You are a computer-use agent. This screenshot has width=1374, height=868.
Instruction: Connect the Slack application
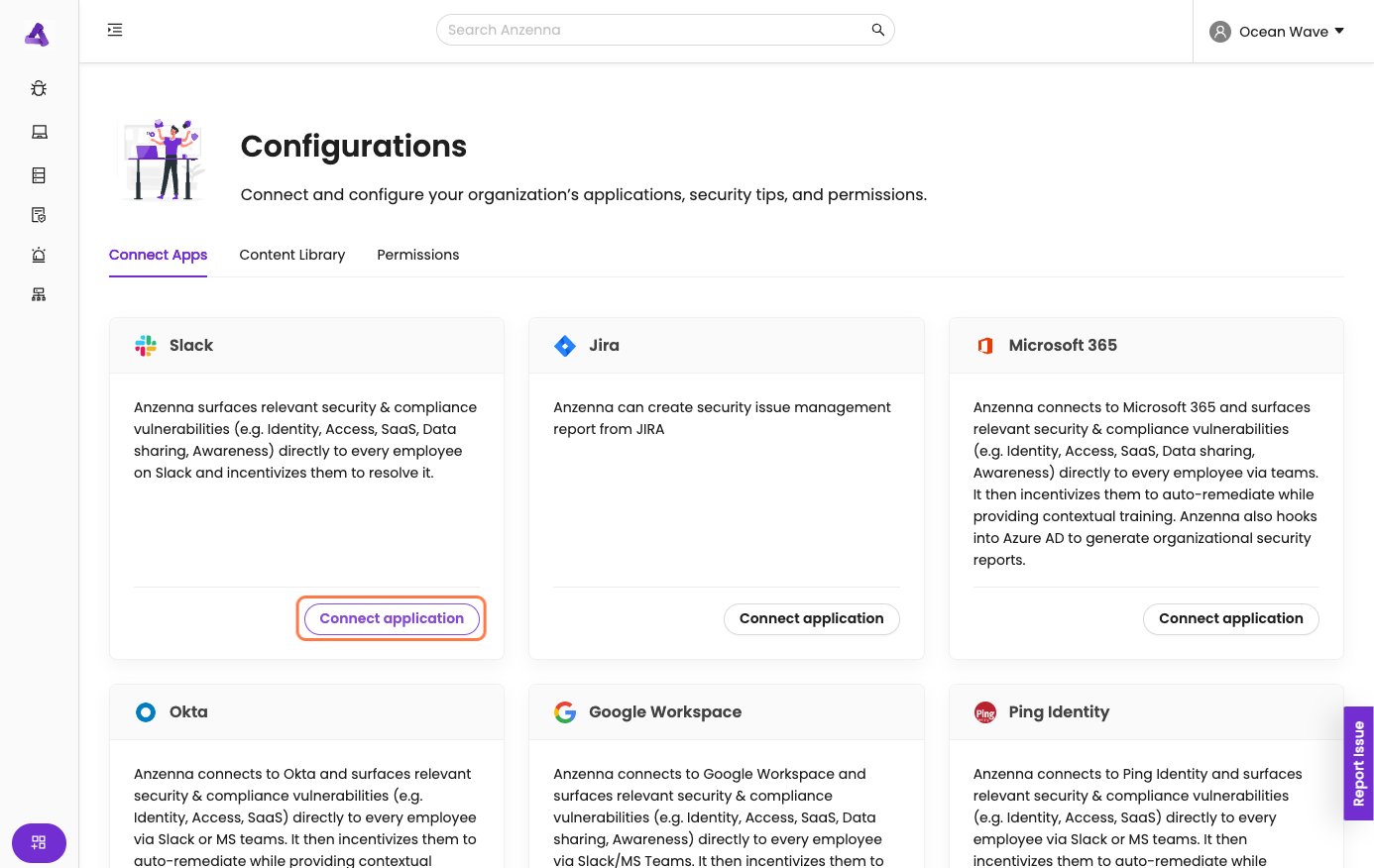click(392, 618)
